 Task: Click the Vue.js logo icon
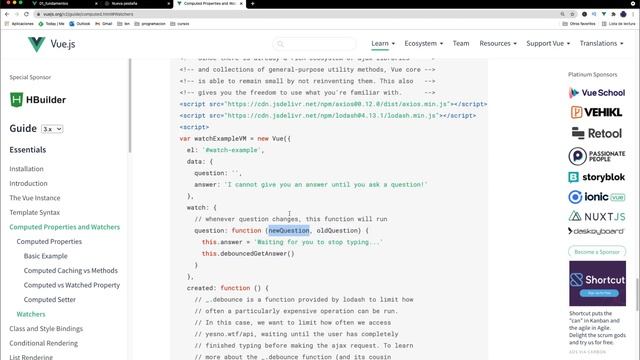coord(36,44)
